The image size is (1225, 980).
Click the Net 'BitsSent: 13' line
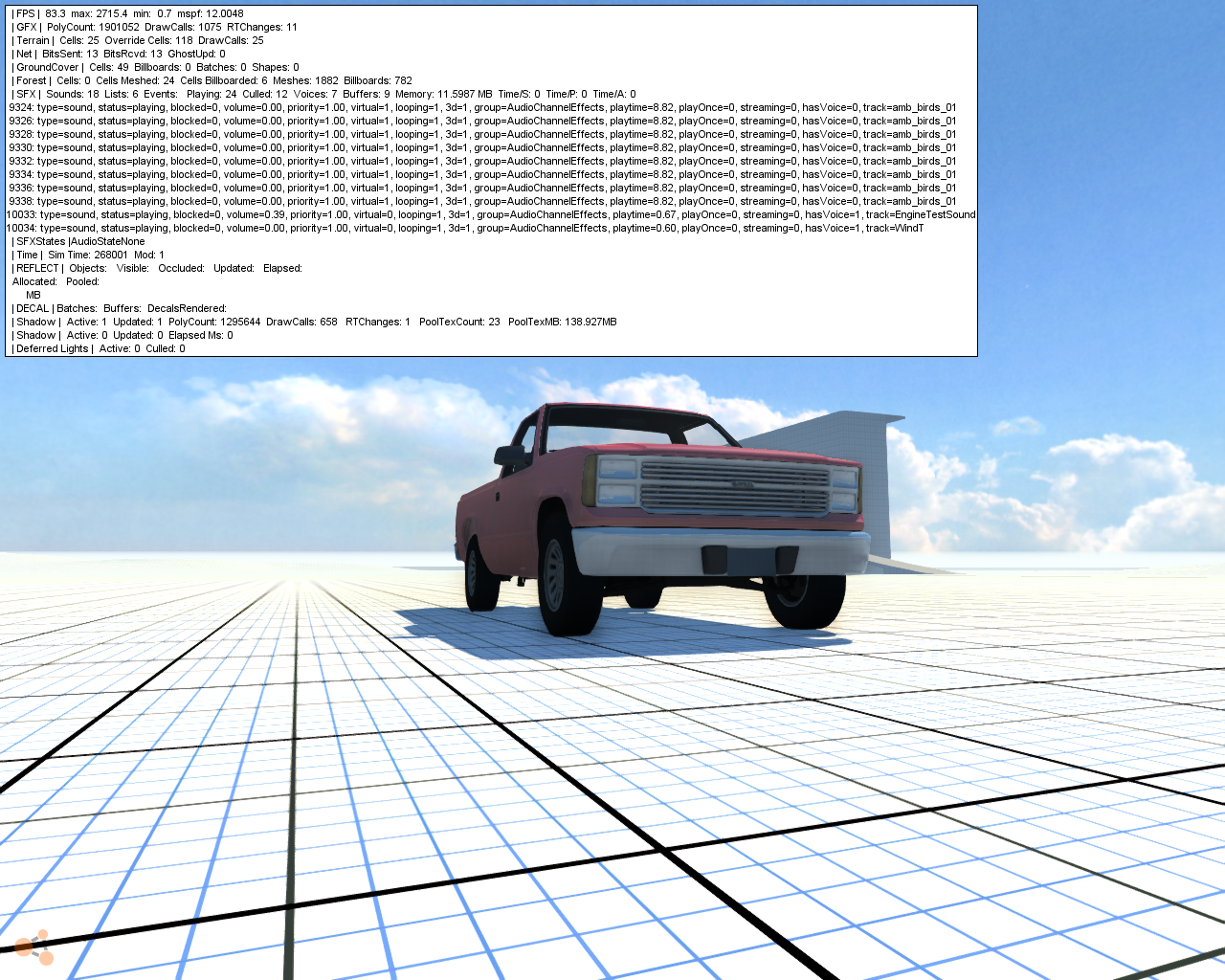pyautogui.click(x=118, y=54)
